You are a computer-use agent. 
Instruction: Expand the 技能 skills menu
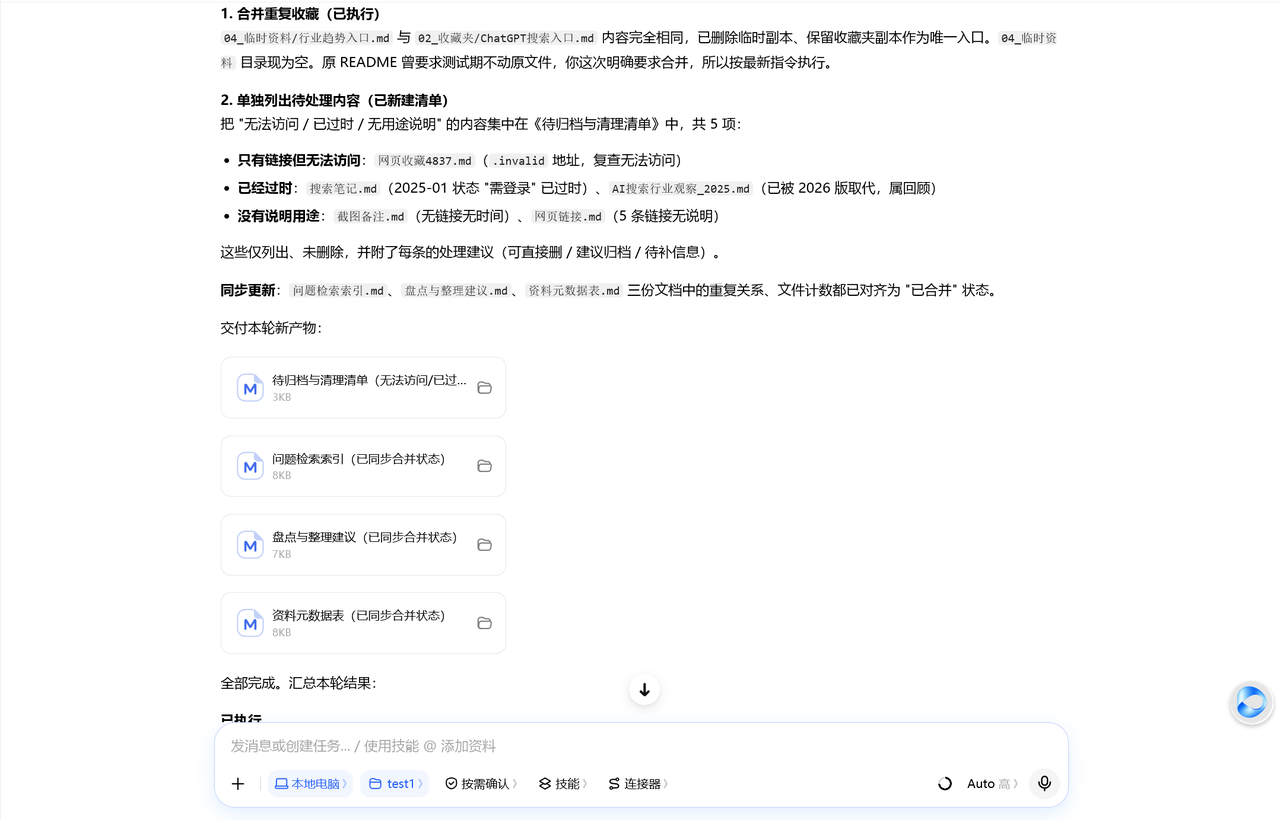click(562, 784)
